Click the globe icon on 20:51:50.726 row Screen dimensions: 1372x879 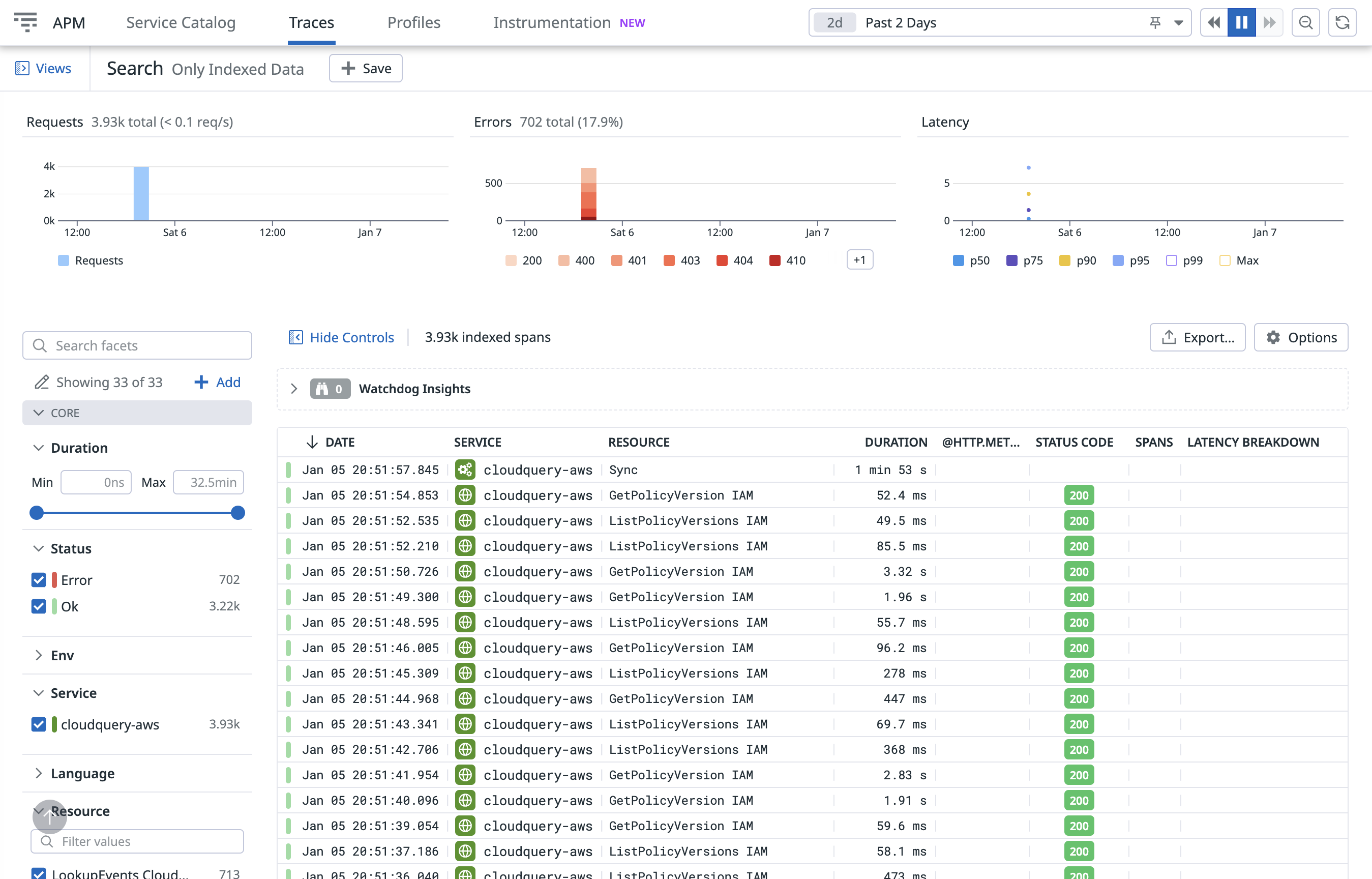465,571
